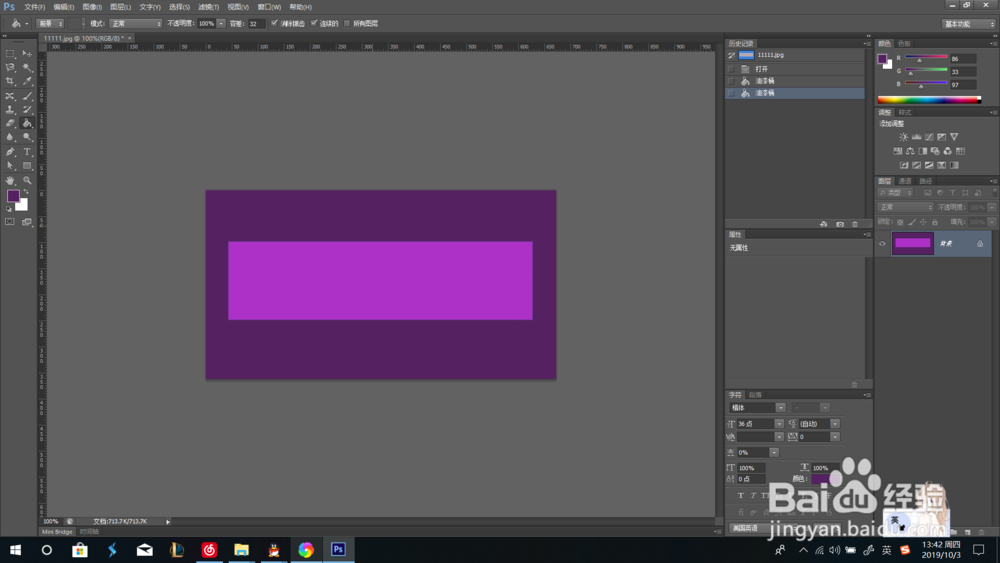Add a Curves adjustment
The width and height of the screenshot is (1000, 563).
point(929,137)
